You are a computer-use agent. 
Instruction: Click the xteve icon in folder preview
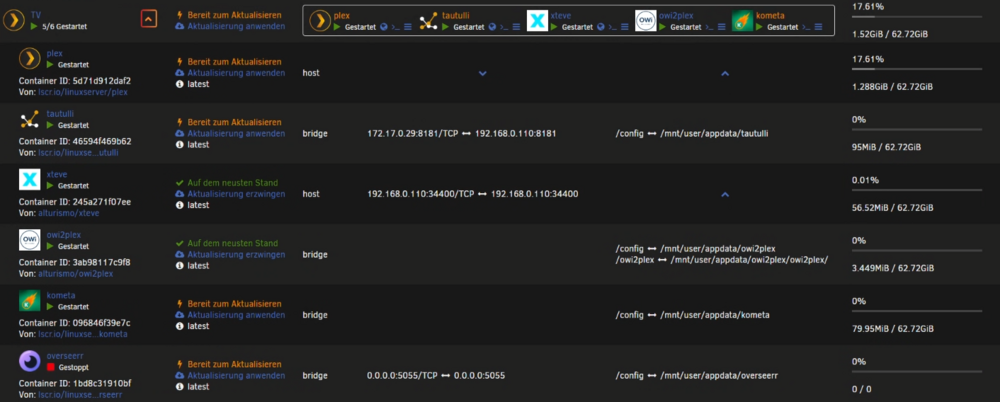point(538,20)
